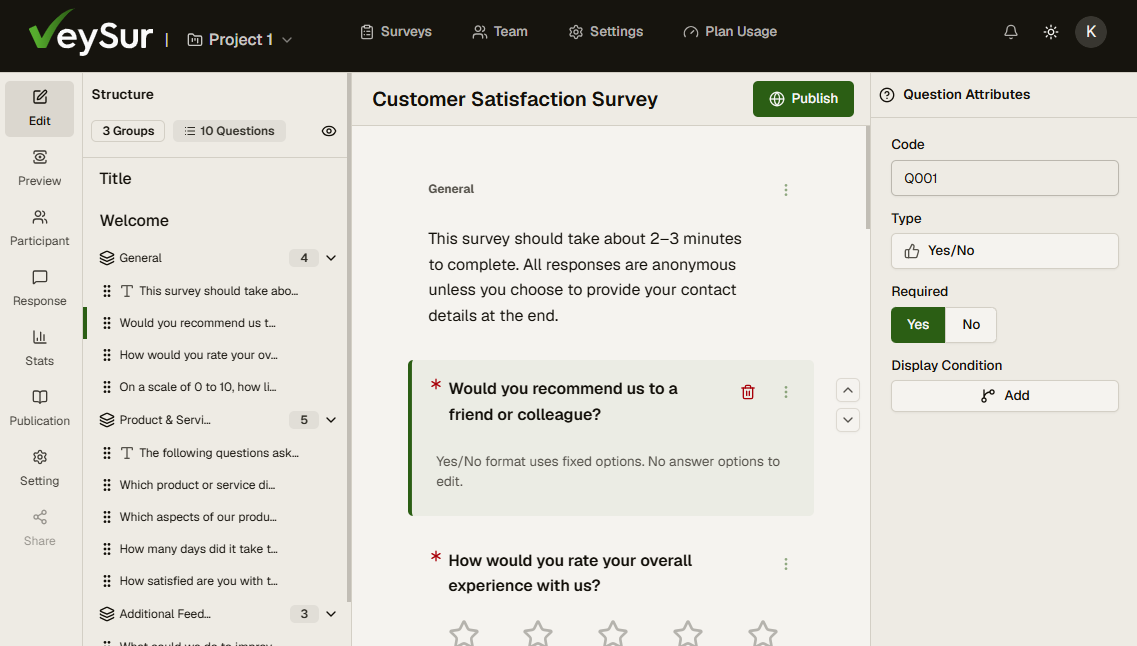Open the notifications bell

coord(1011,32)
